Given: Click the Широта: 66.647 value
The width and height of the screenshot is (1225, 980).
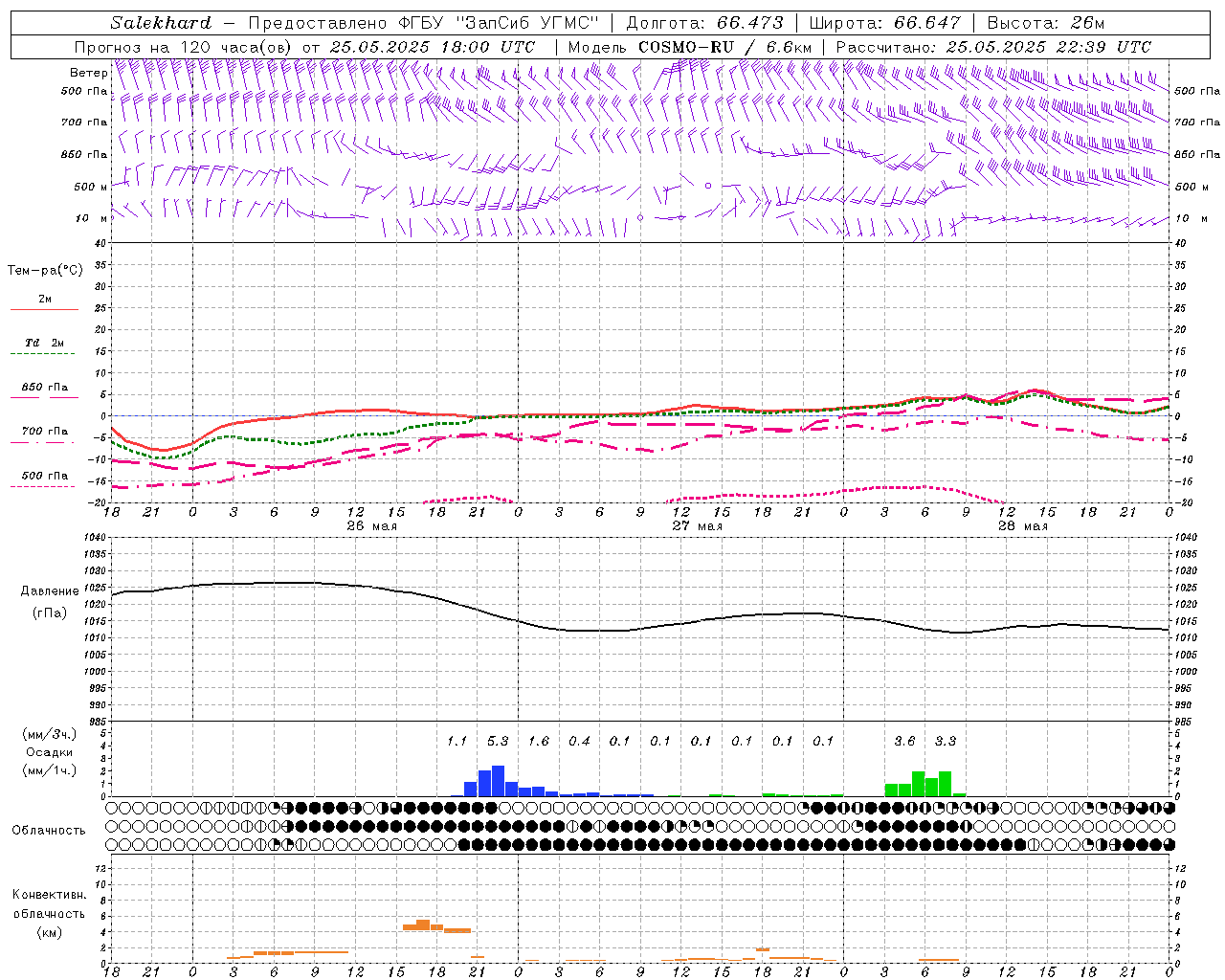Looking at the screenshot, I should tap(884, 23).
